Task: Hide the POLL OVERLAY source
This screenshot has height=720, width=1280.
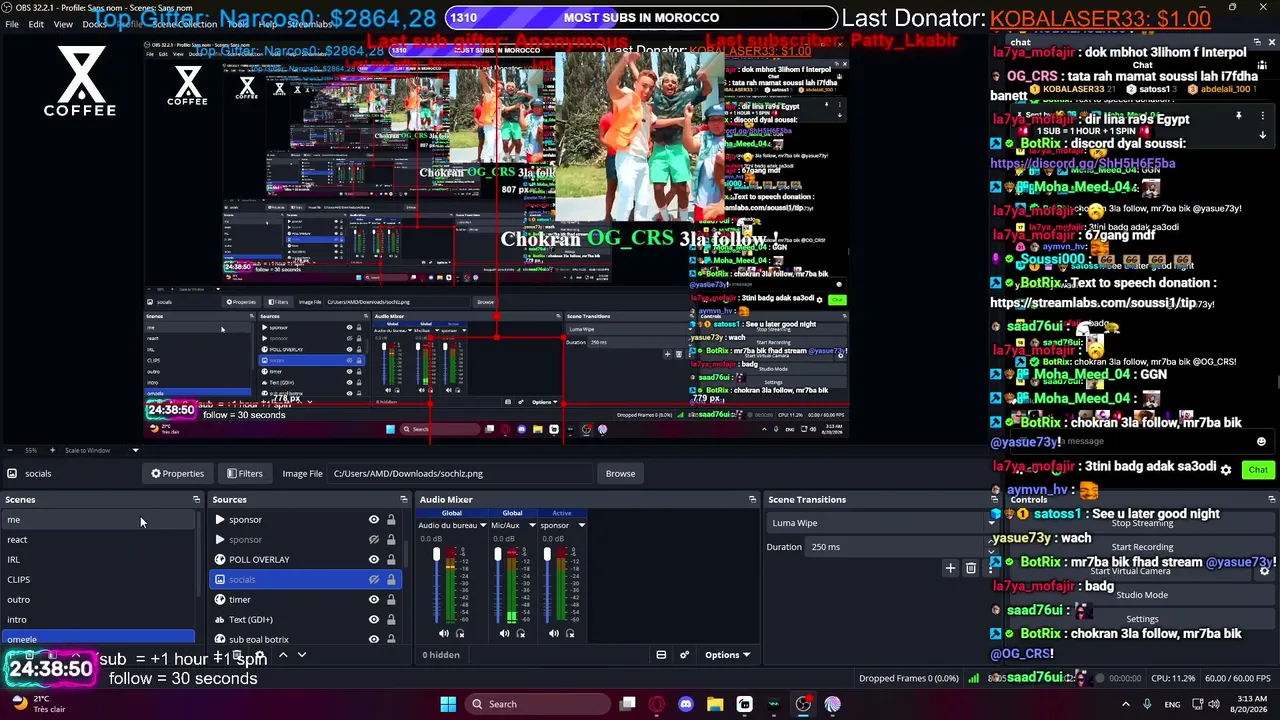Action: (374, 559)
